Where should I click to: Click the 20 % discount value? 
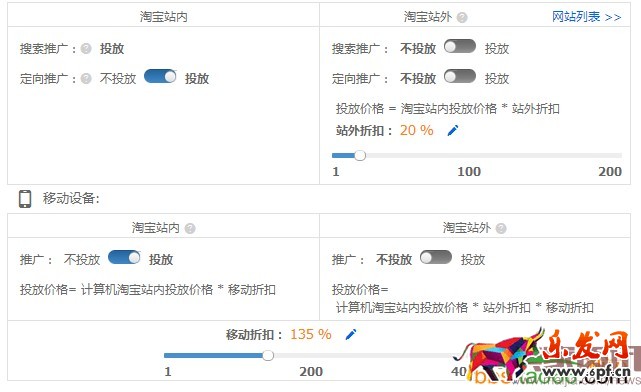417,130
